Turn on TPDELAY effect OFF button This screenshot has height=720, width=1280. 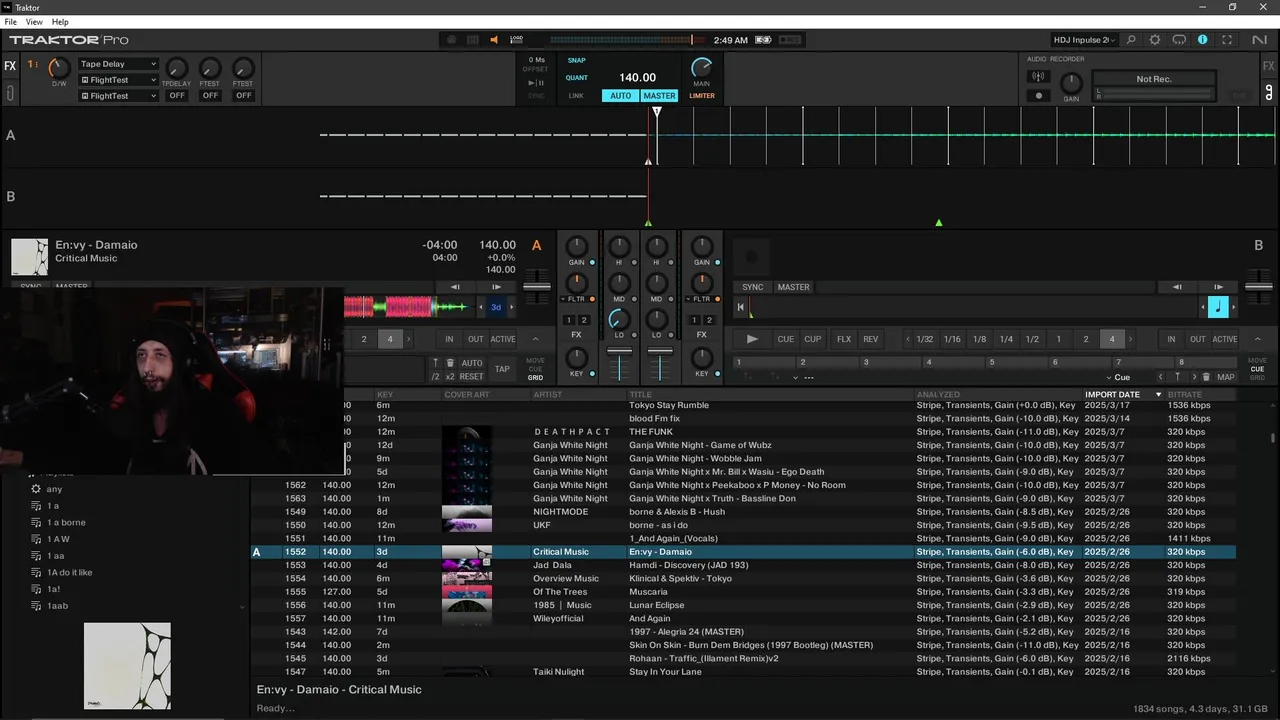point(177,96)
